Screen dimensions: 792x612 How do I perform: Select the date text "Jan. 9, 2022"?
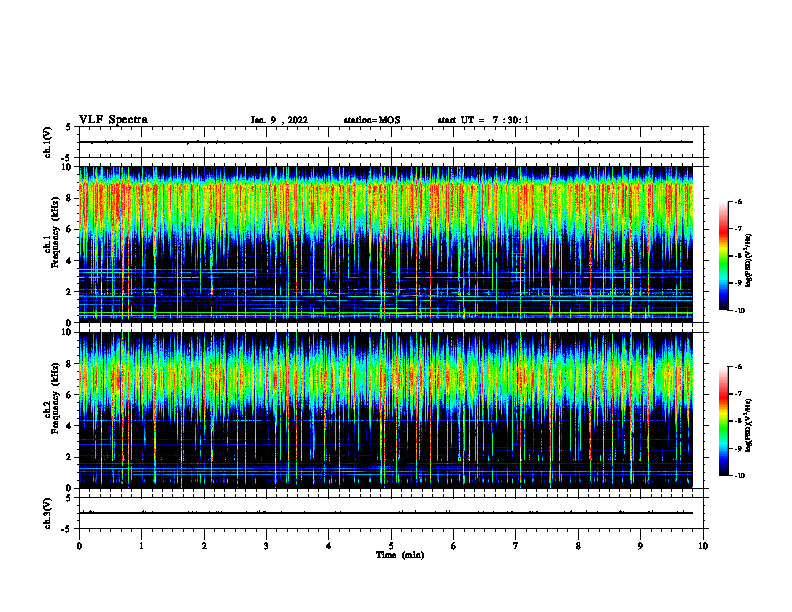279,120
